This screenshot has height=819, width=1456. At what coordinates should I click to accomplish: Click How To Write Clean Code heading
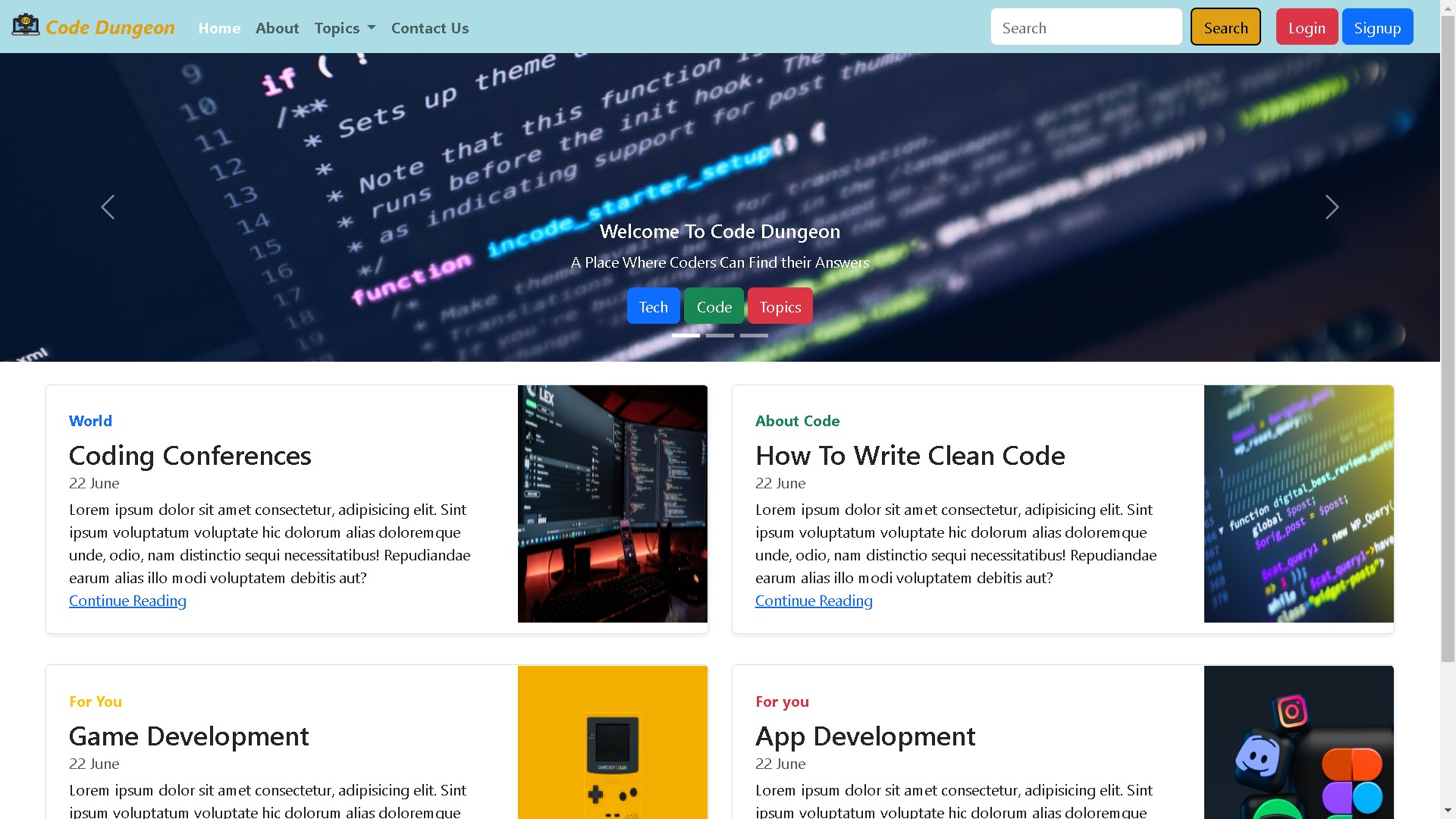pos(910,456)
